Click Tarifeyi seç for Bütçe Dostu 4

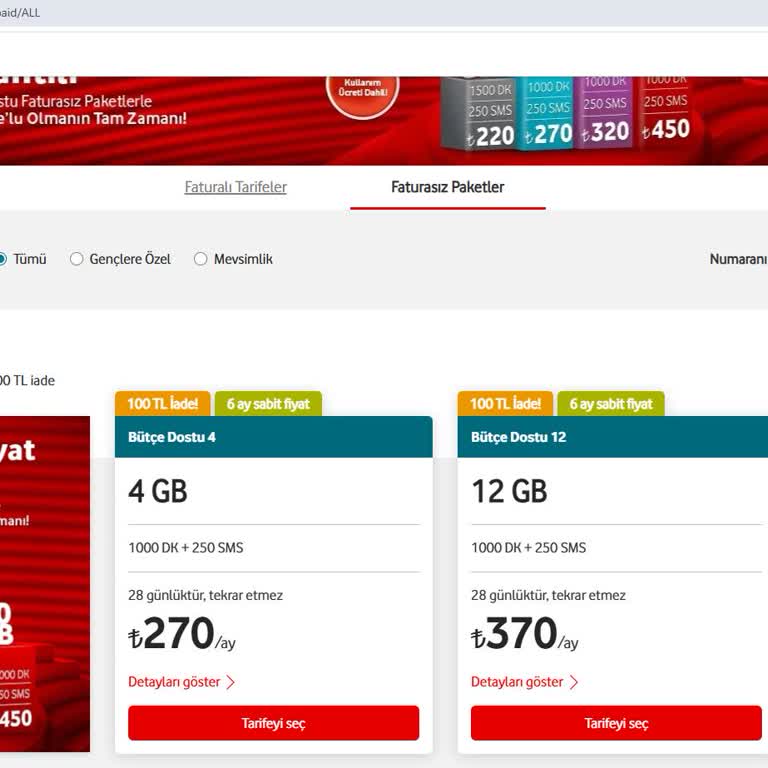[x=273, y=723]
